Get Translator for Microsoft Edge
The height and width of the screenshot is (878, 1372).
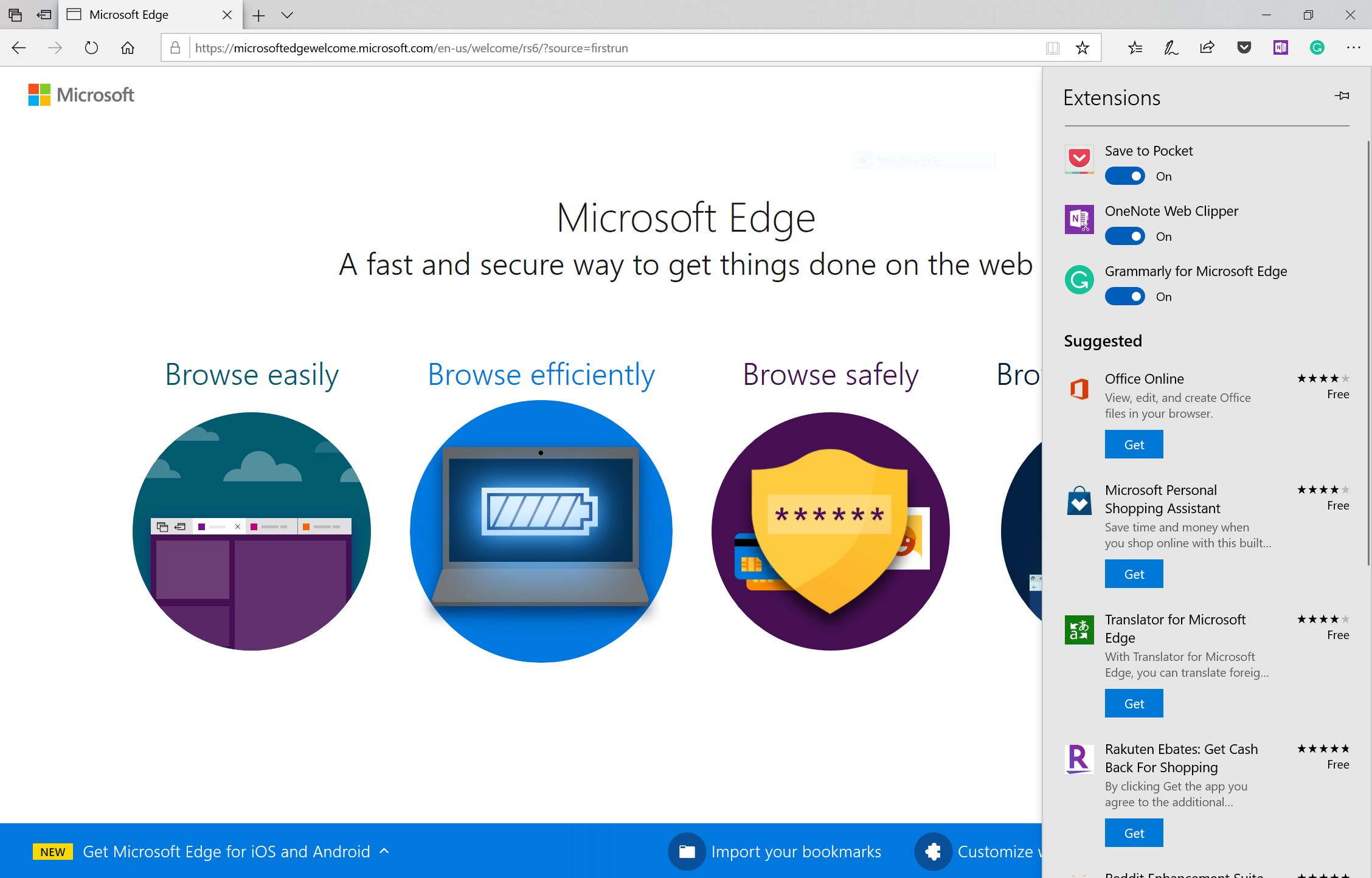click(1134, 703)
